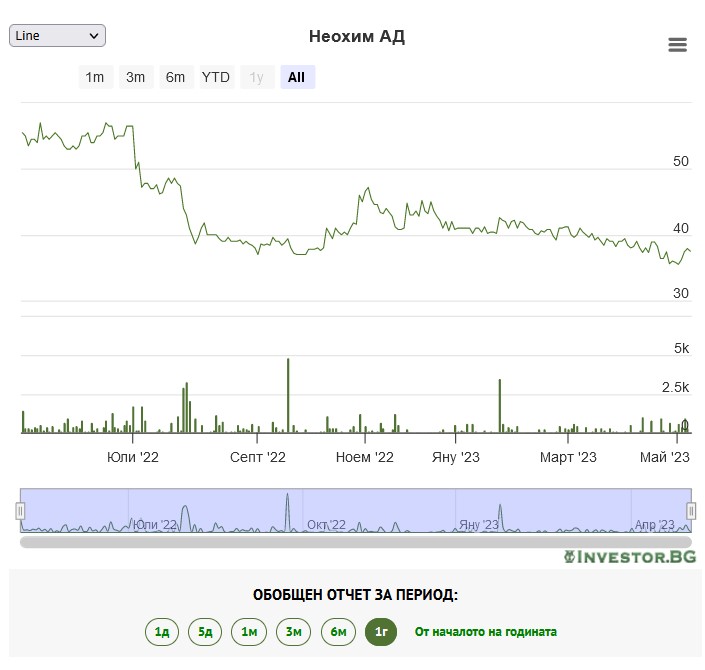Click the Май '23 axis label
This screenshot has height=670, width=705.
[x=665, y=457]
